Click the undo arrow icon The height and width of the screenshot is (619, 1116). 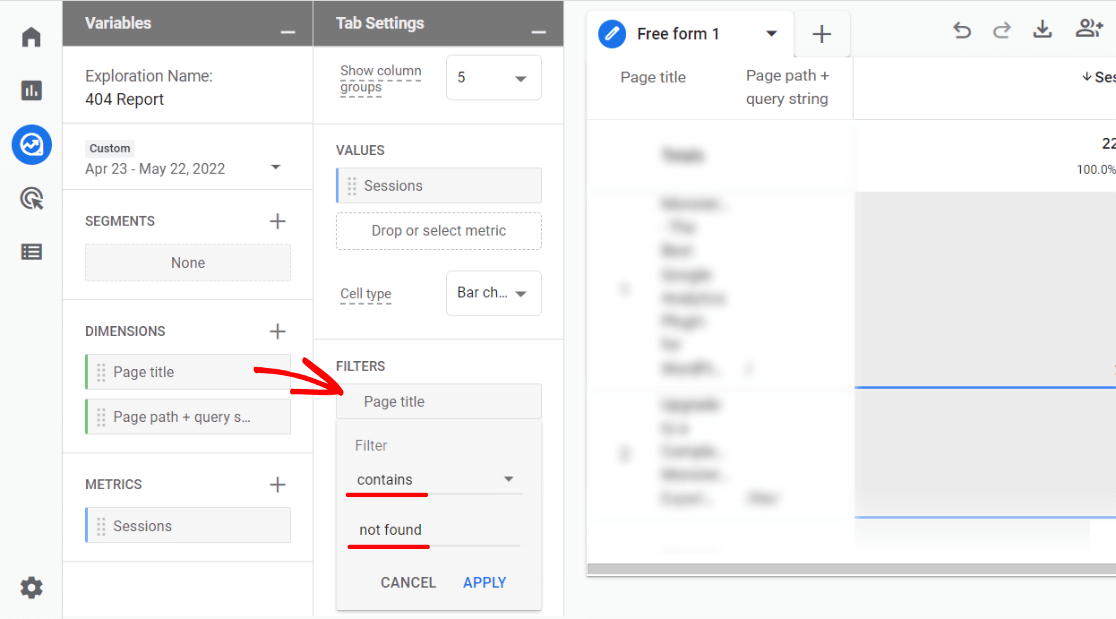point(962,30)
